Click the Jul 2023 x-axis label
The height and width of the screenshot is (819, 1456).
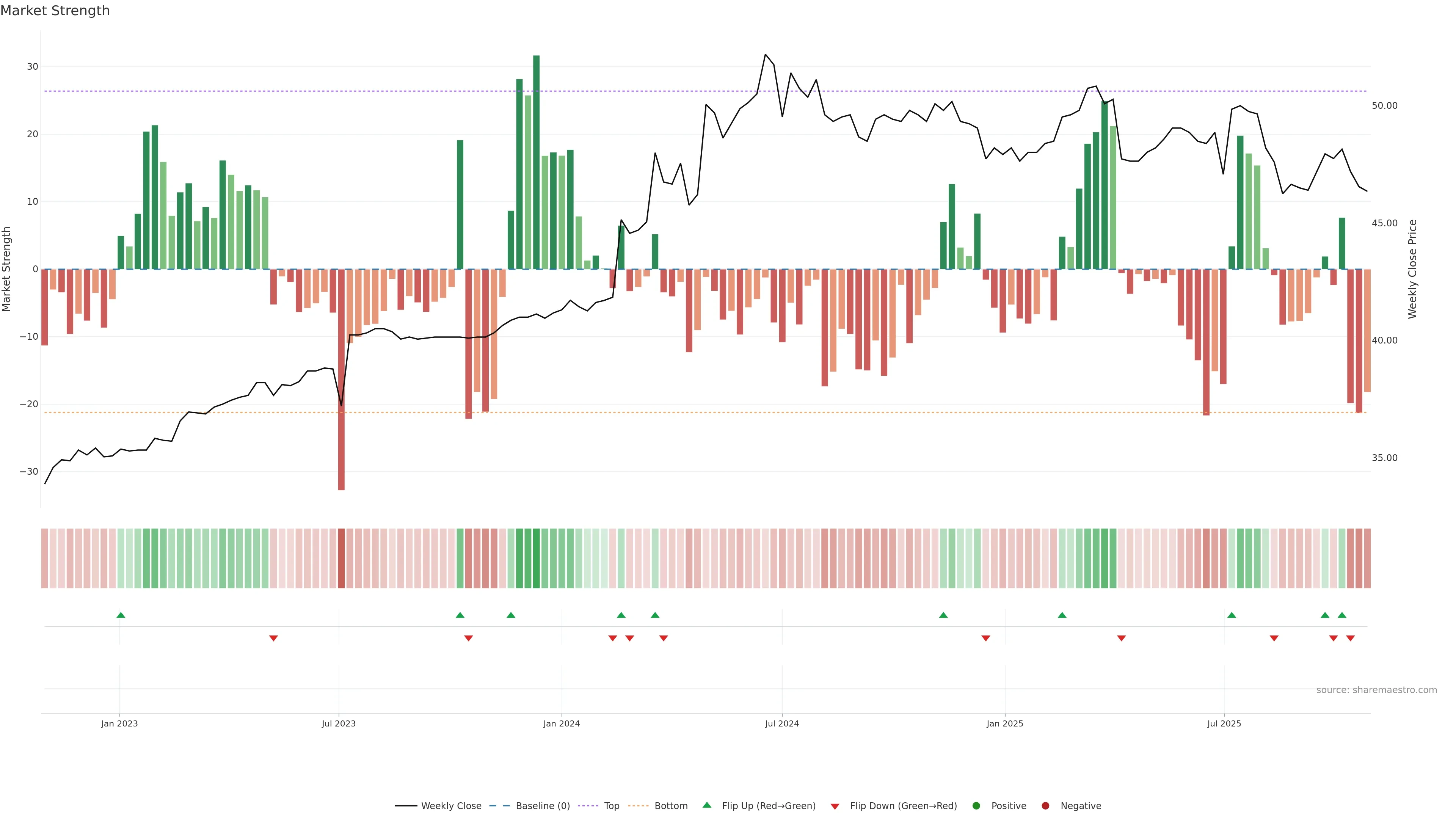(339, 723)
